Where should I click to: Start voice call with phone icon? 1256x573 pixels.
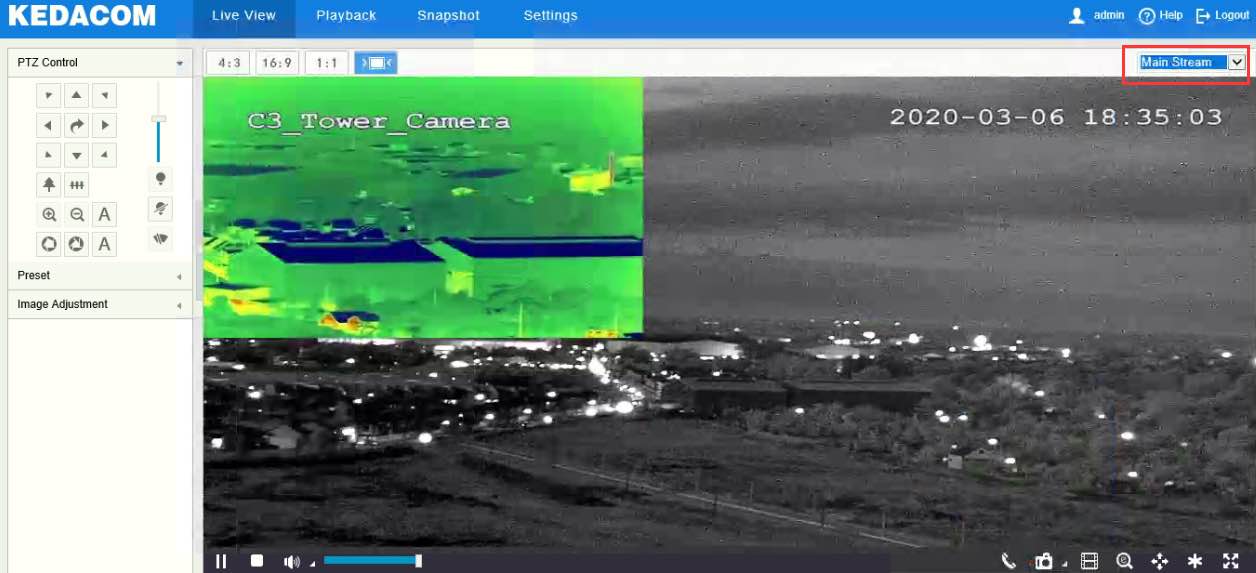click(x=1009, y=562)
